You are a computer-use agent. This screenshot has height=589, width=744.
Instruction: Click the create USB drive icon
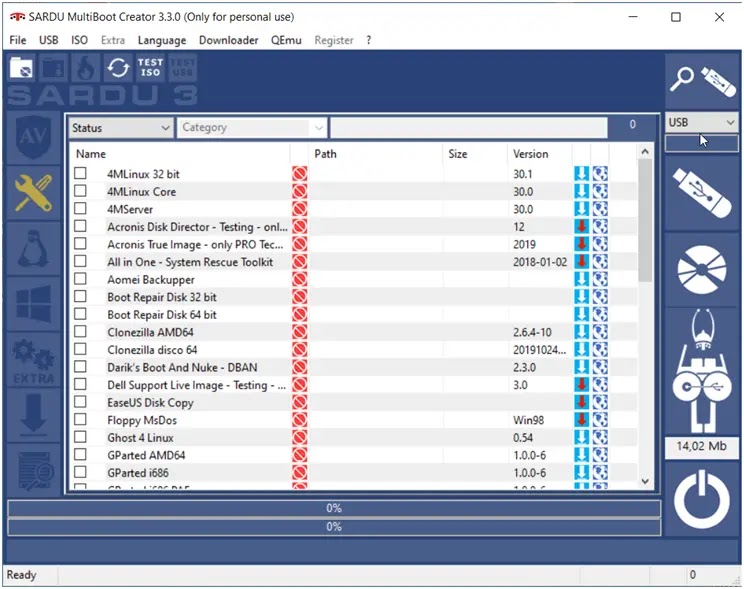point(702,193)
